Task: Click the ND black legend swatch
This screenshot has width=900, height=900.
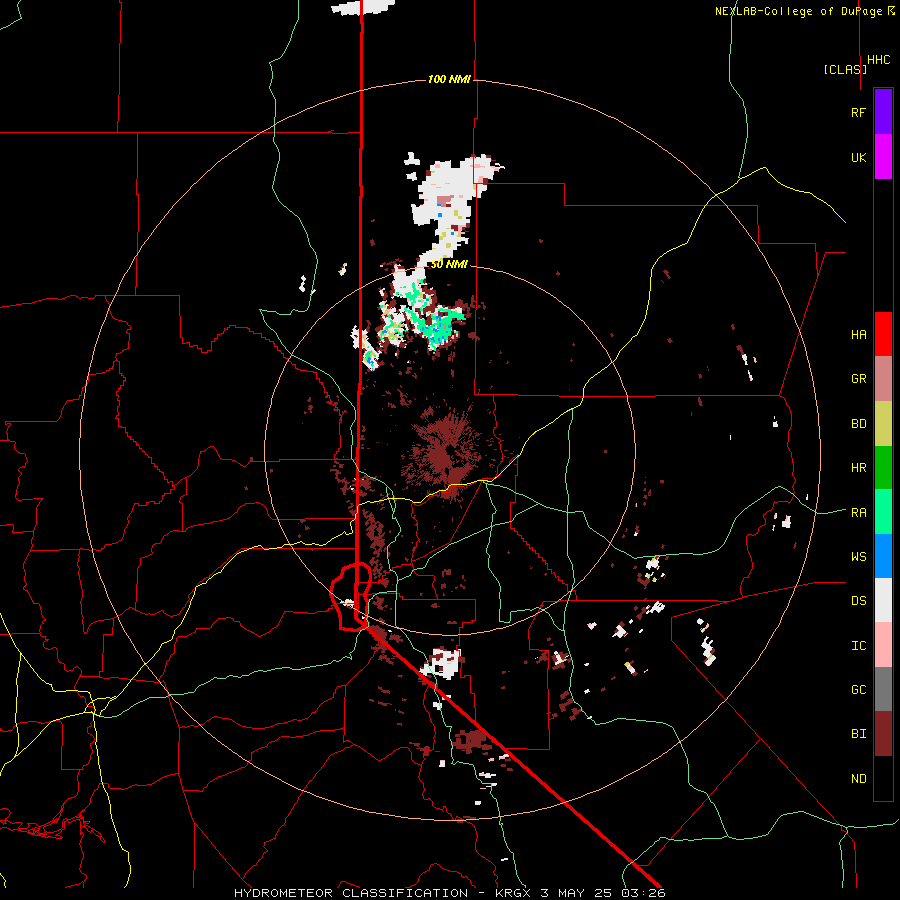Action: tap(883, 778)
